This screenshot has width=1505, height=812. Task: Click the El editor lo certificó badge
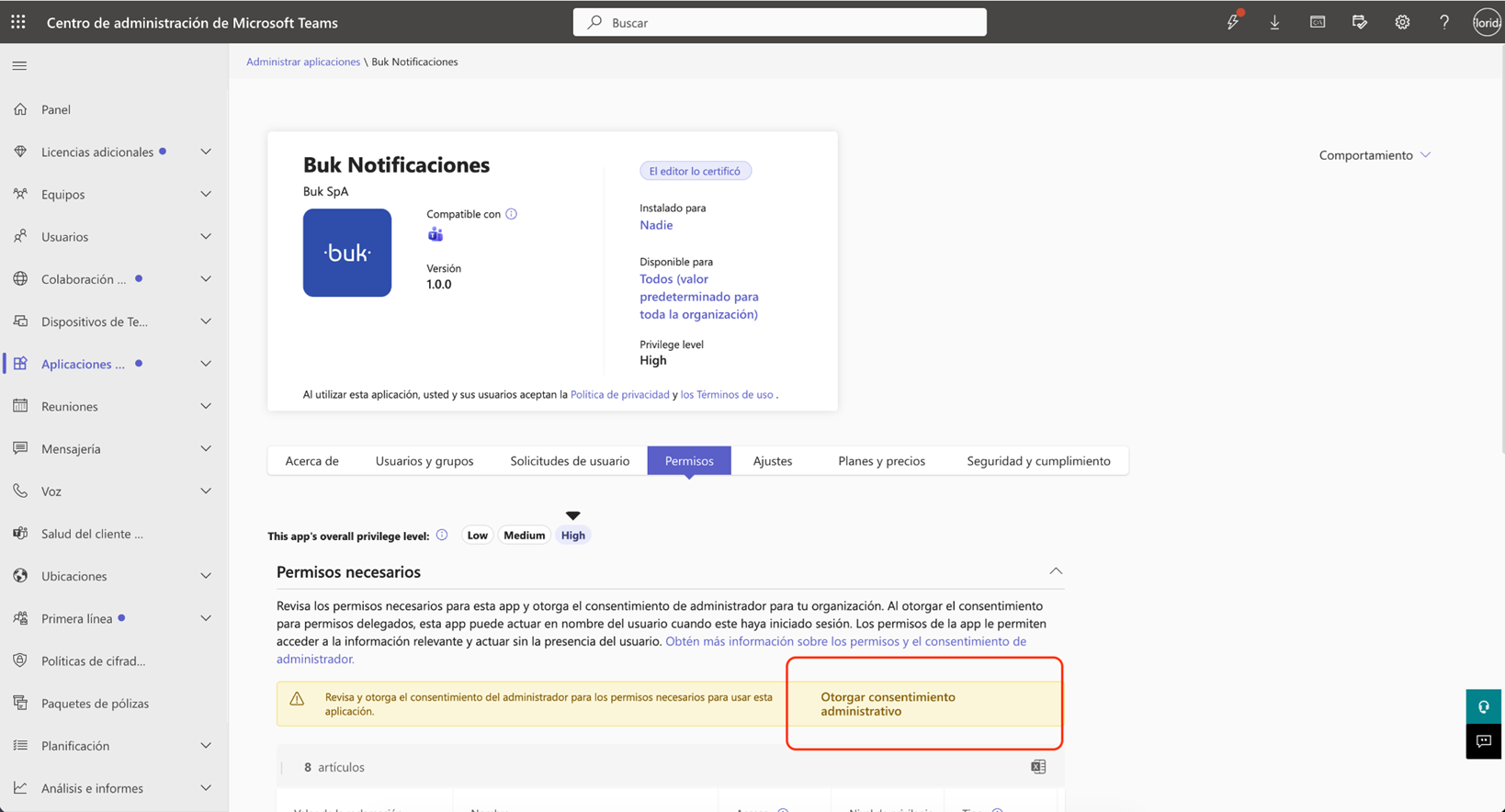696,171
